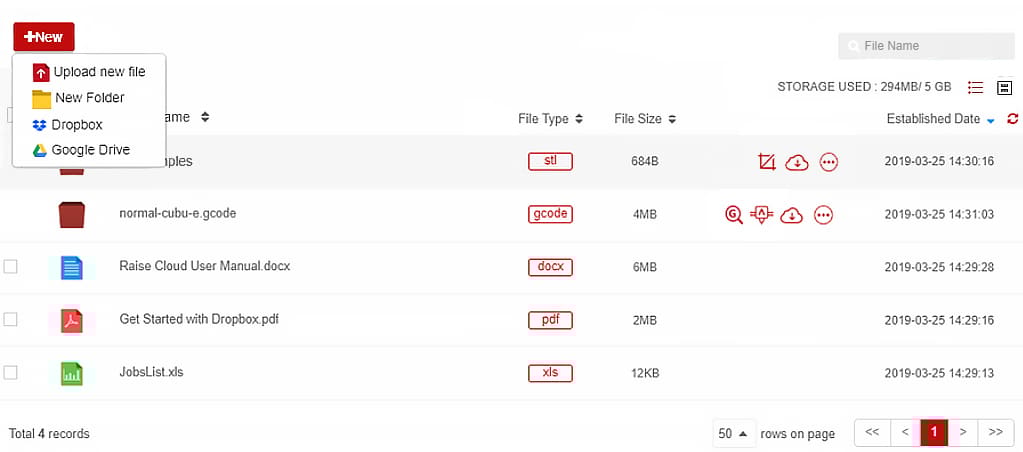The width and height of the screenshot is (1023, 452).
Task: Click the red New button
Action: (44, 37)
